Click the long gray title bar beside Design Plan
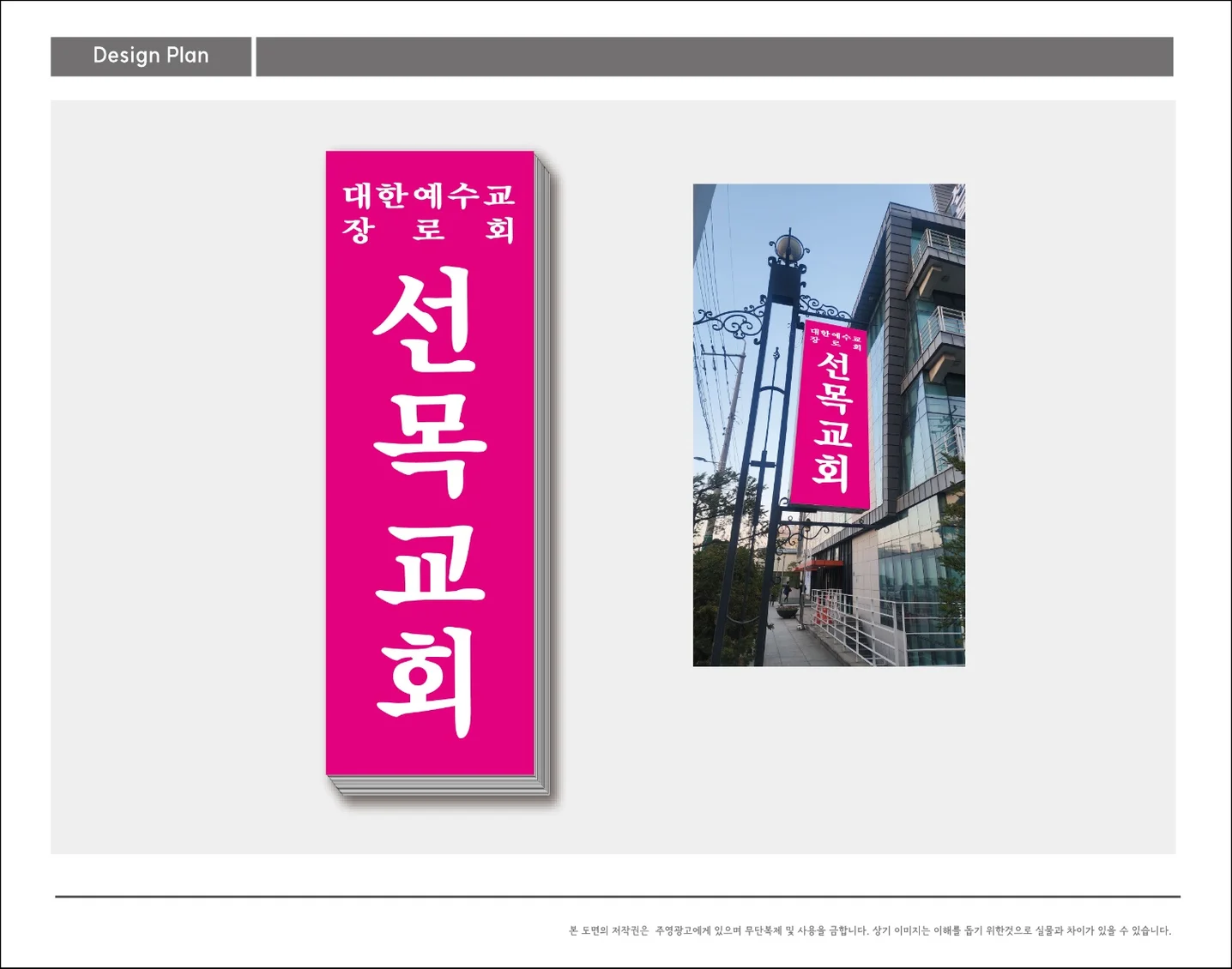 [715, 57]
